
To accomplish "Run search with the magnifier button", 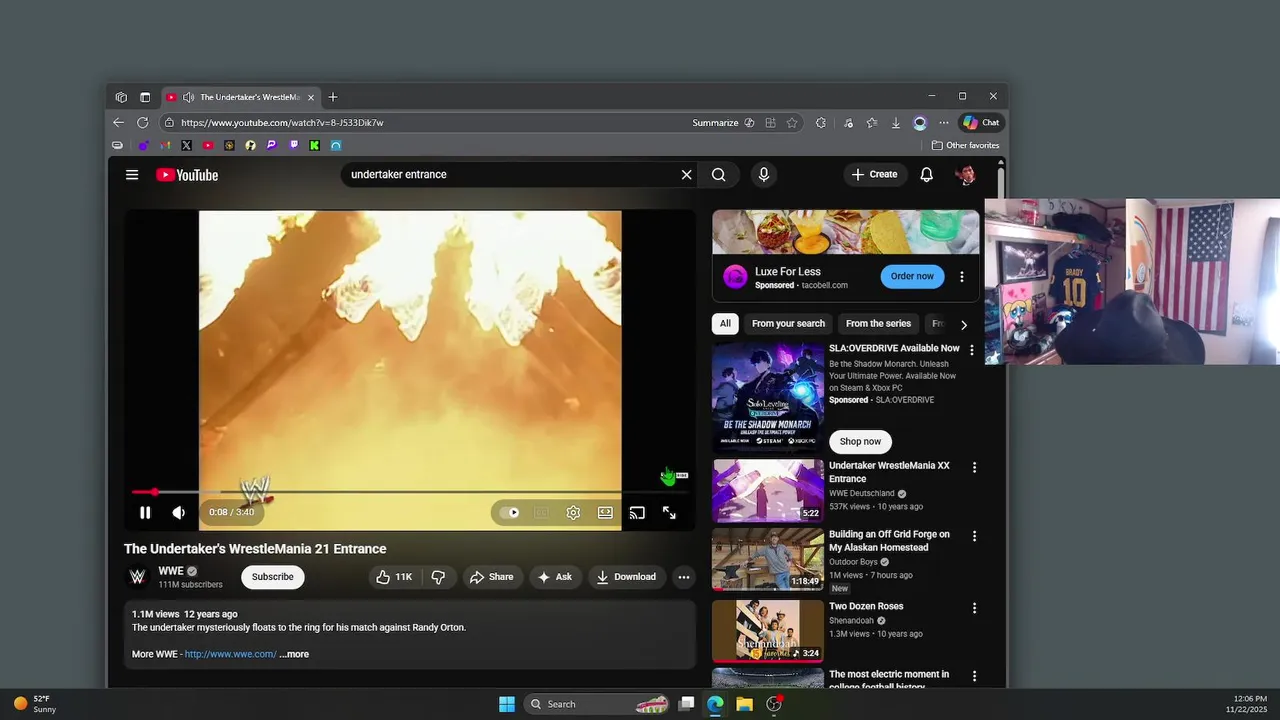I will 718,175.
